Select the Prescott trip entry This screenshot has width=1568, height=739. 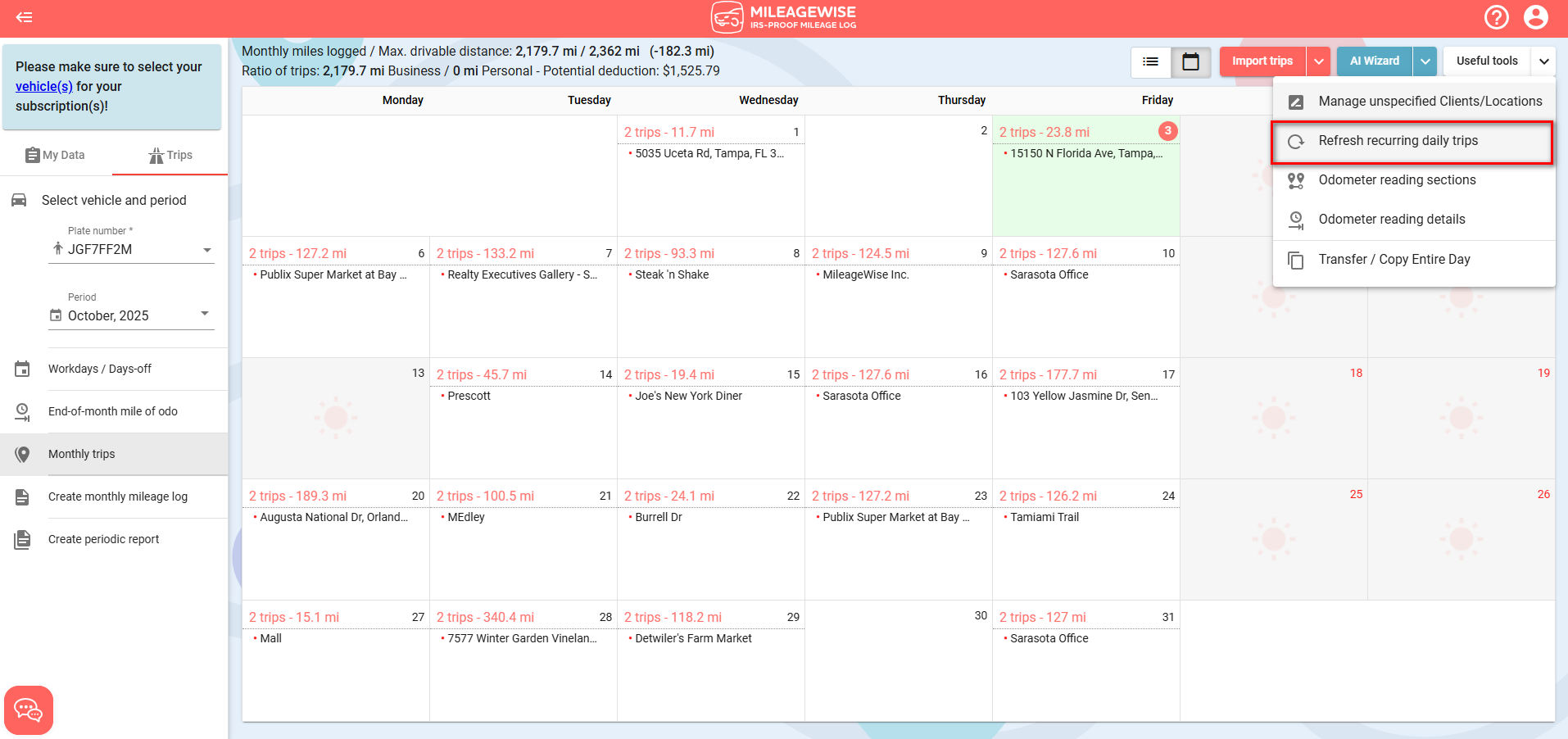pos(469,396)
